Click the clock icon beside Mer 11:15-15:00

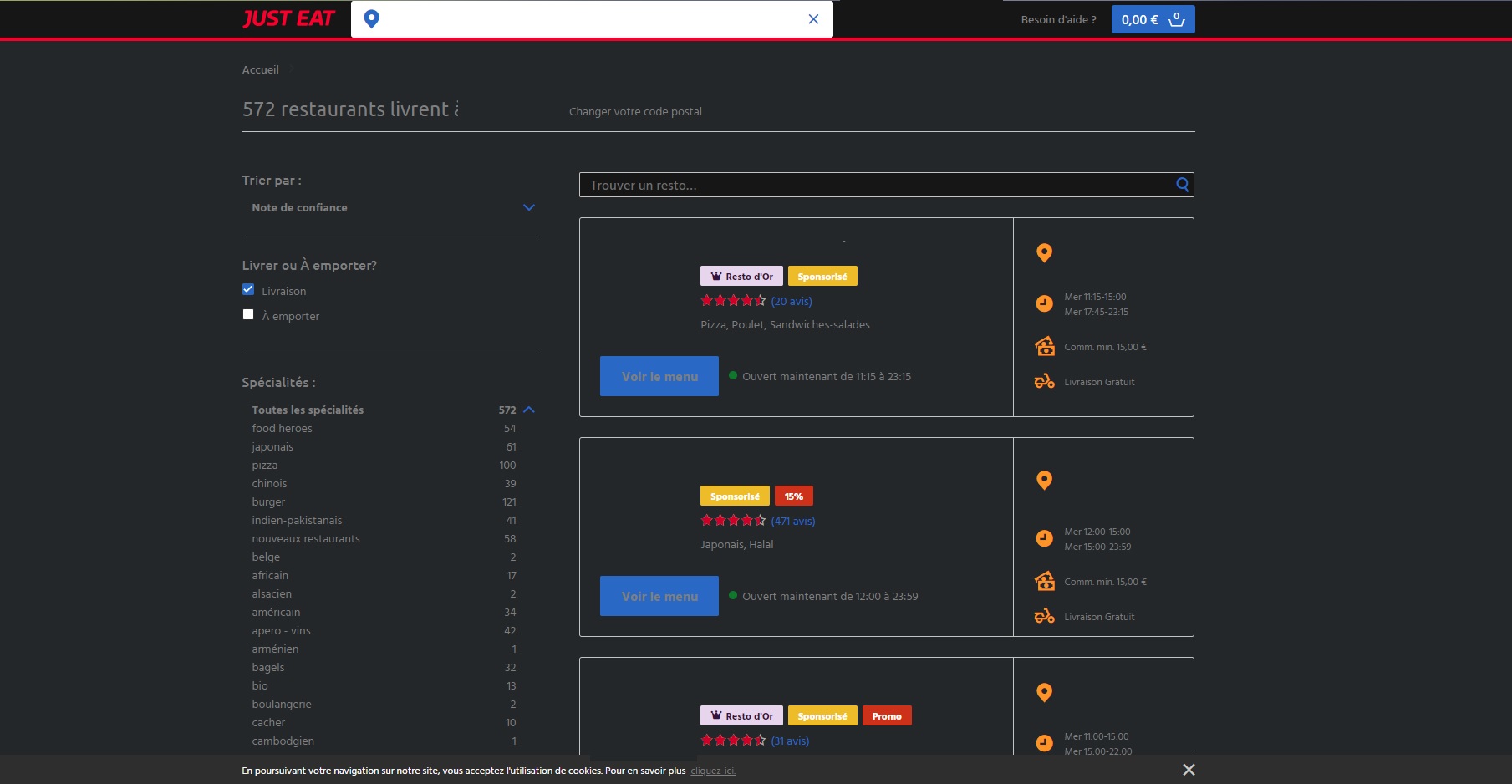(1044, 303)
